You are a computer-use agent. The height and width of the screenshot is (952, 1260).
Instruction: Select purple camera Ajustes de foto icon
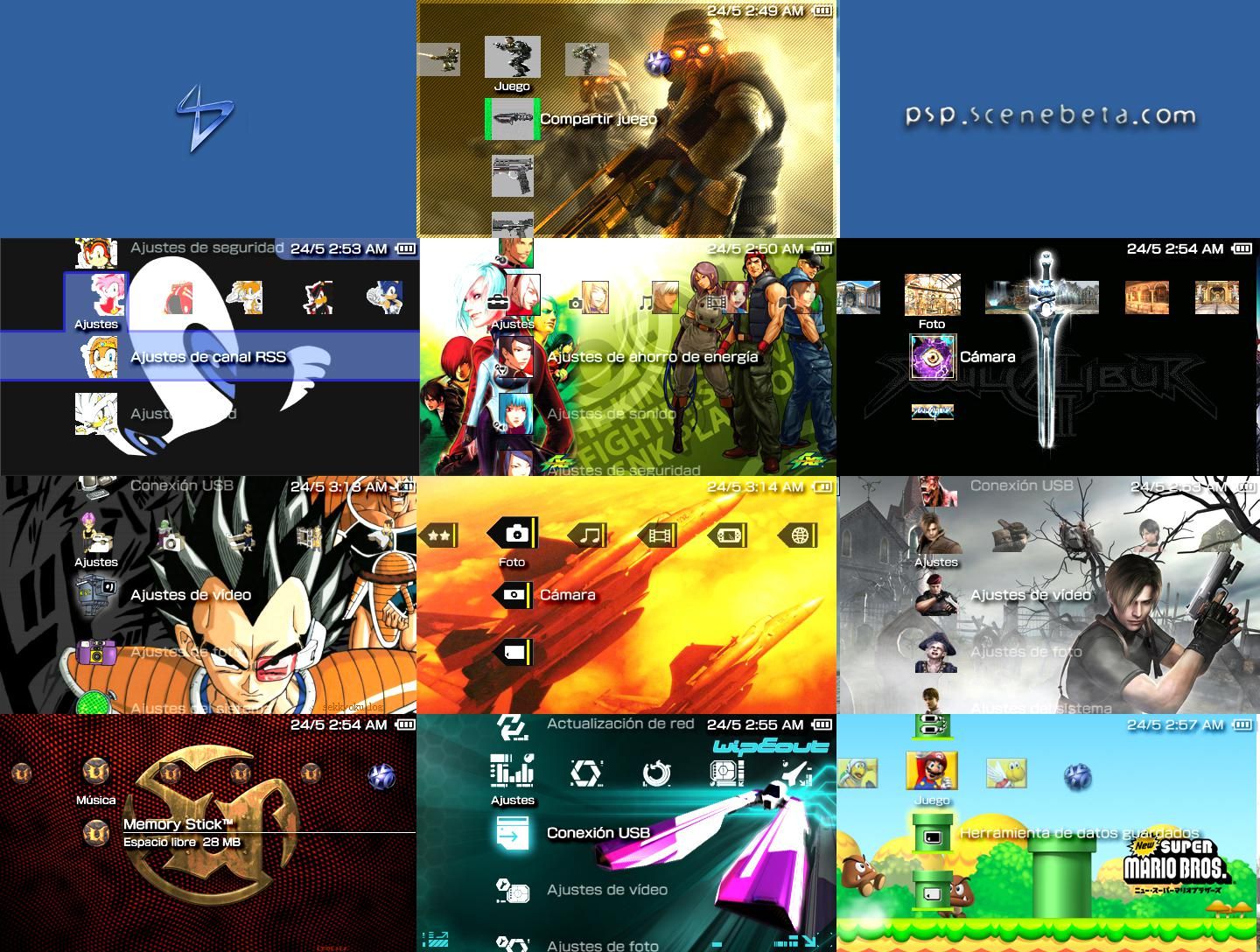96,653
